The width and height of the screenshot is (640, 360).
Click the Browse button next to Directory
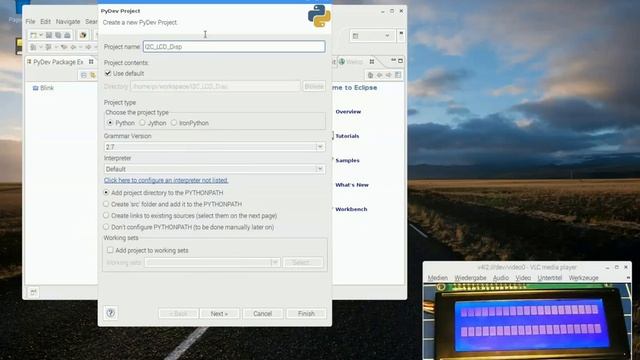coord(314,86)
